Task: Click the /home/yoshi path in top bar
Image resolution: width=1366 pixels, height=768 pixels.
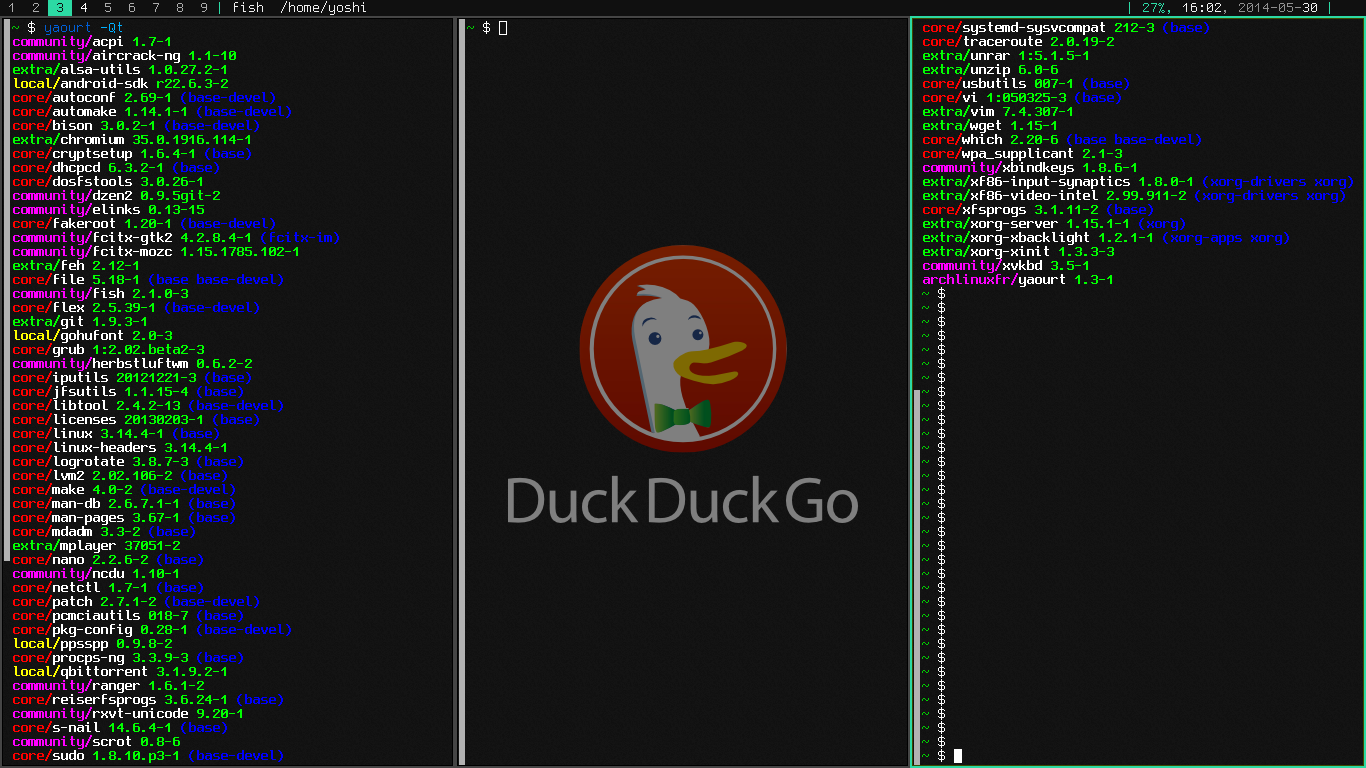Action: tap(323, 8)
